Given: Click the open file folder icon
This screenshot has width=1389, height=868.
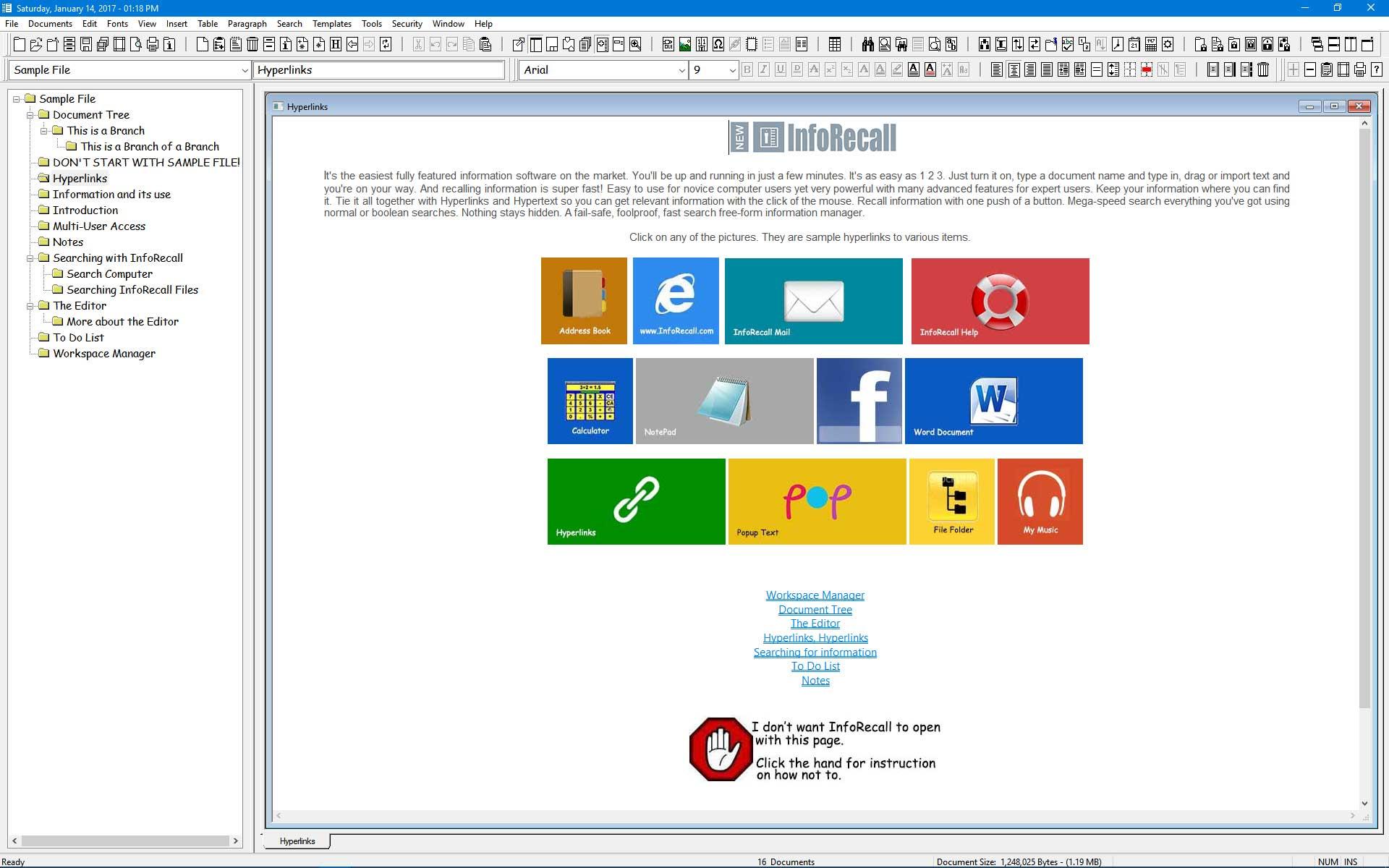Looking at the screenshot, I should [36, 45].
